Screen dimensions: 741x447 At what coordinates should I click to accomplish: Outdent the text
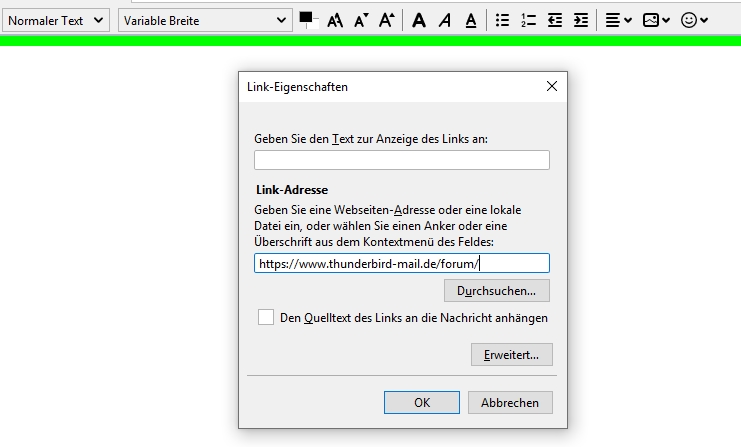pos(555,20)
